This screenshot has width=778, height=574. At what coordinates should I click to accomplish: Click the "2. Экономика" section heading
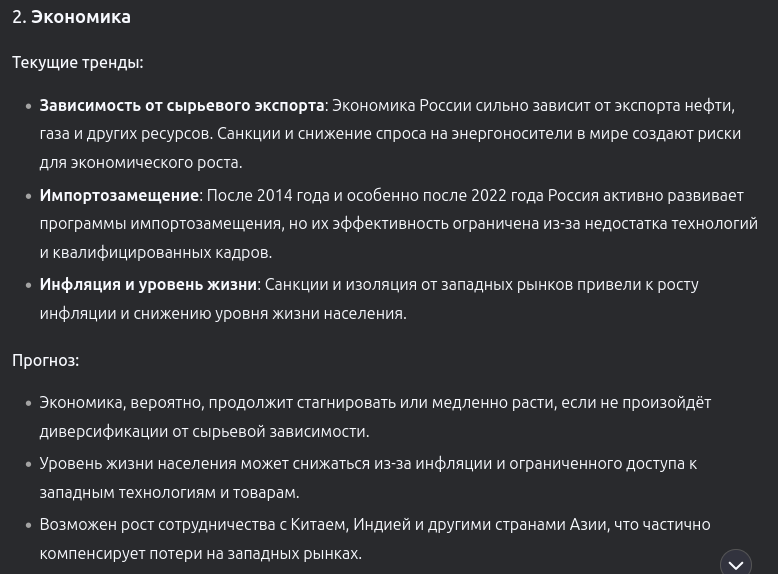point(71,17)
